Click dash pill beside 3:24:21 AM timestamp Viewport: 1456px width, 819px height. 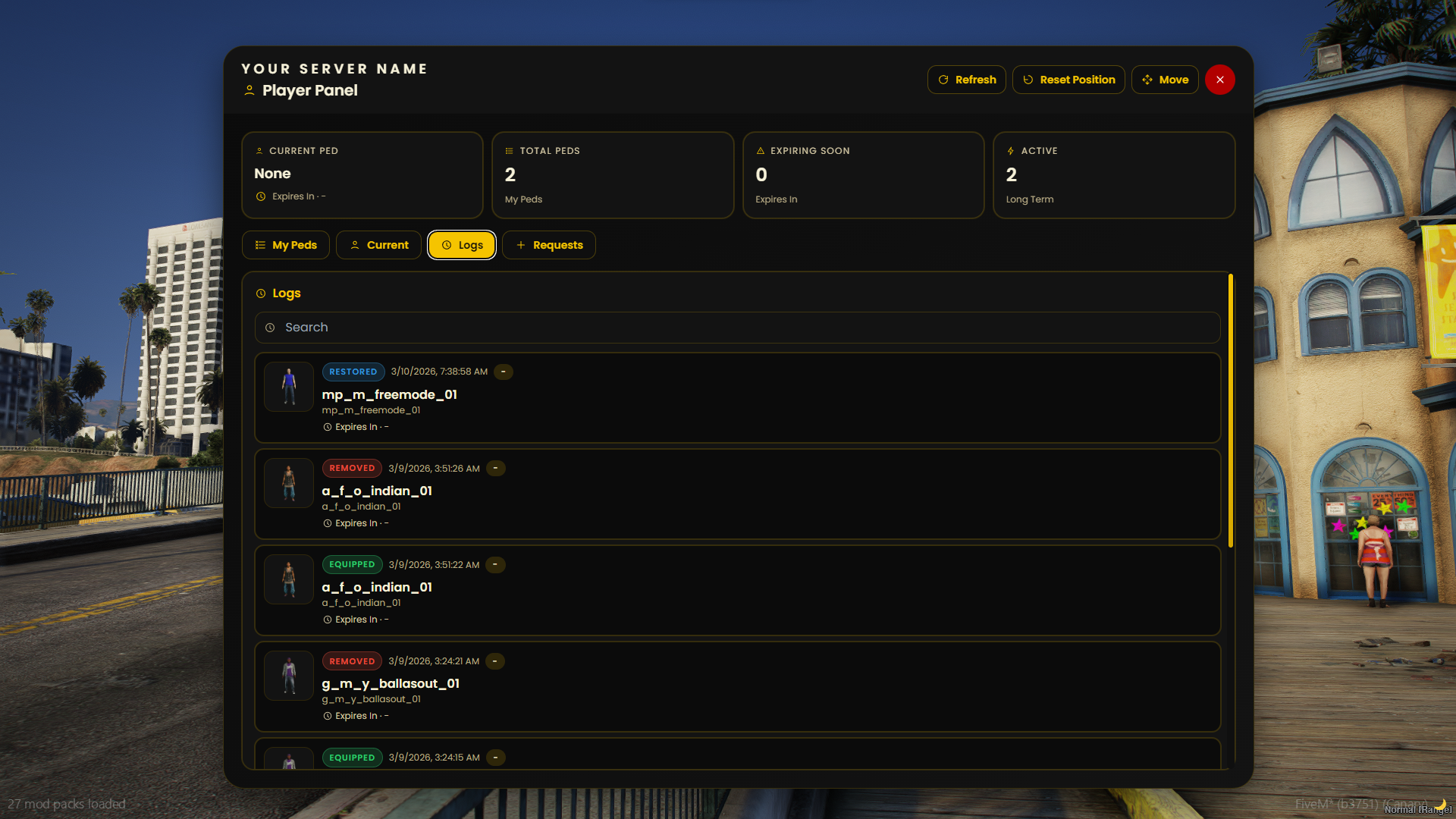coord(495,661)
